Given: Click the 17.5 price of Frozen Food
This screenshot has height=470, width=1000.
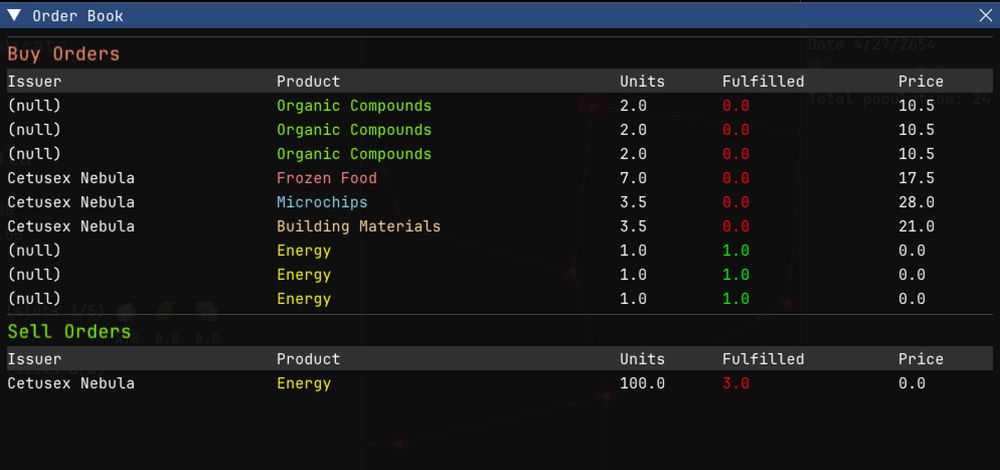Looking at the screenshot, I should coord(916,178).
